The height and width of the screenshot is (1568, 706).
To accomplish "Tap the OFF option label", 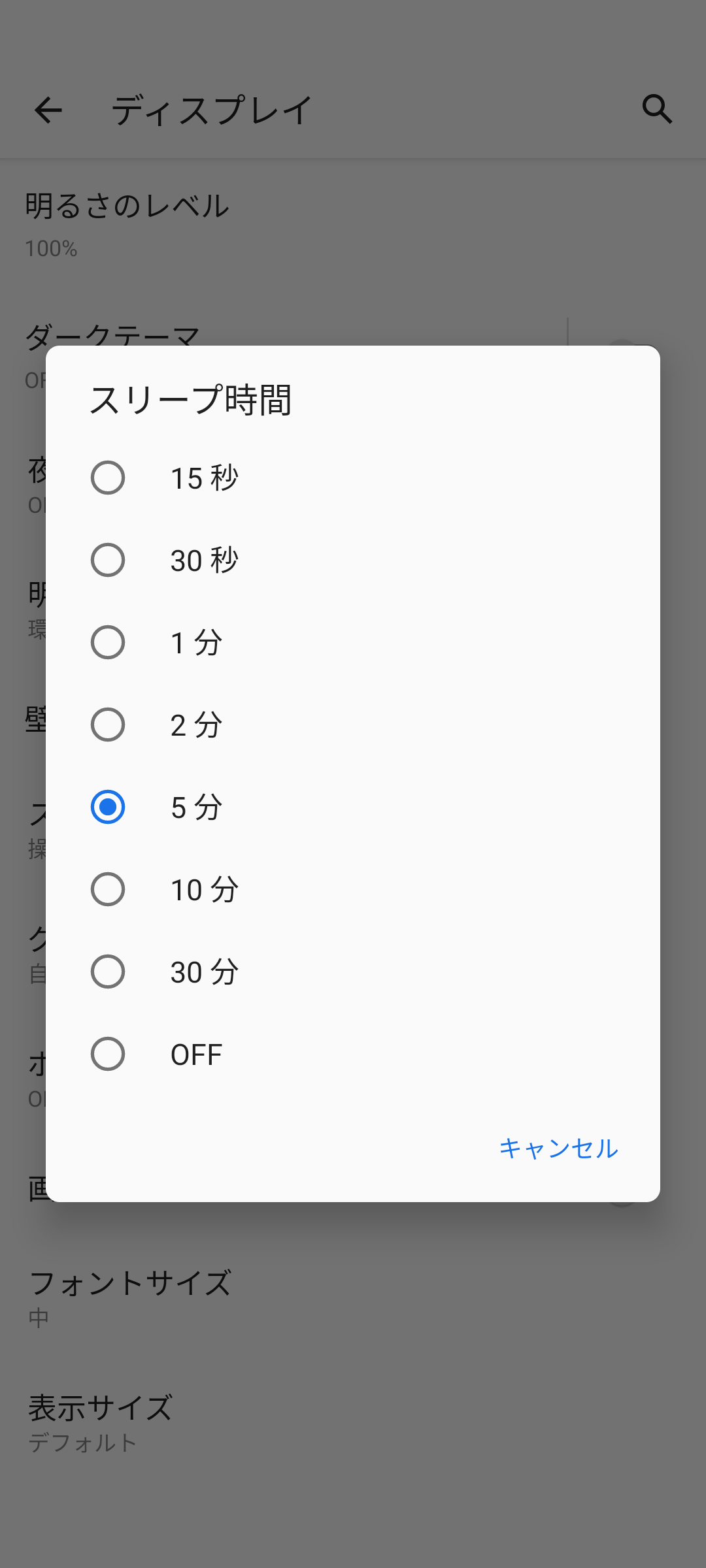I will (196, 1054).
